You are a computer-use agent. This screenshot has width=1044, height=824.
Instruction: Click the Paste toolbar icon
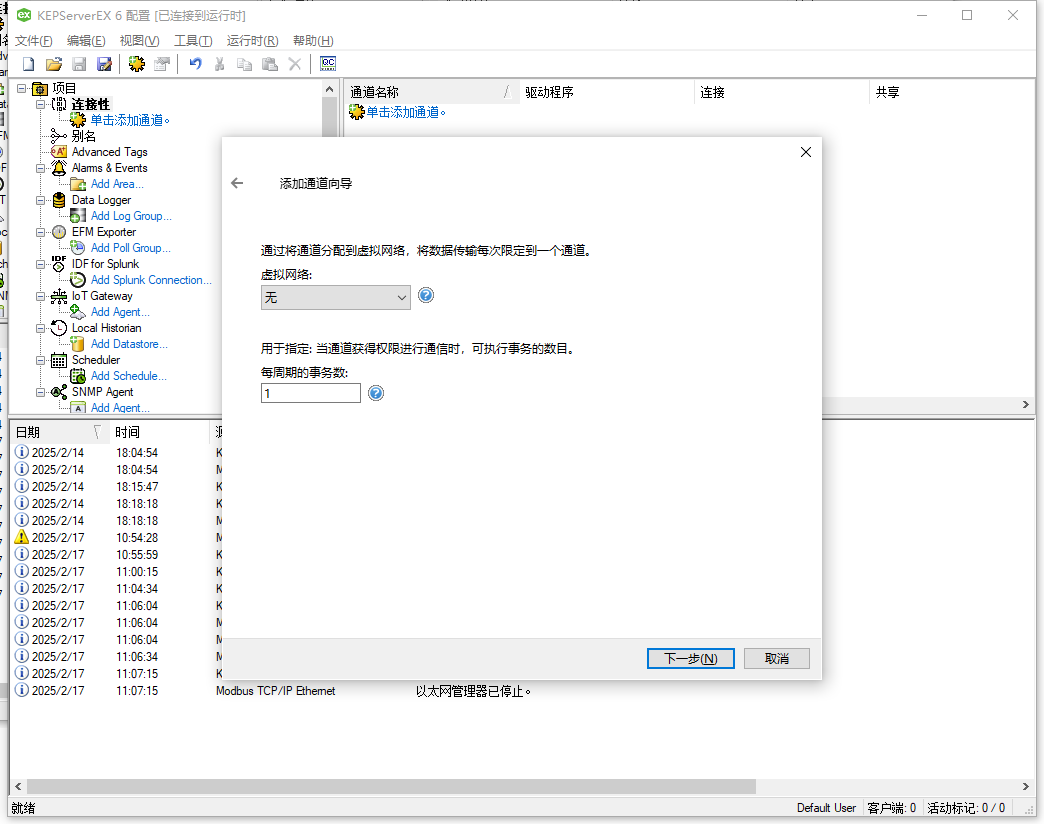click(x=270, y=64)
